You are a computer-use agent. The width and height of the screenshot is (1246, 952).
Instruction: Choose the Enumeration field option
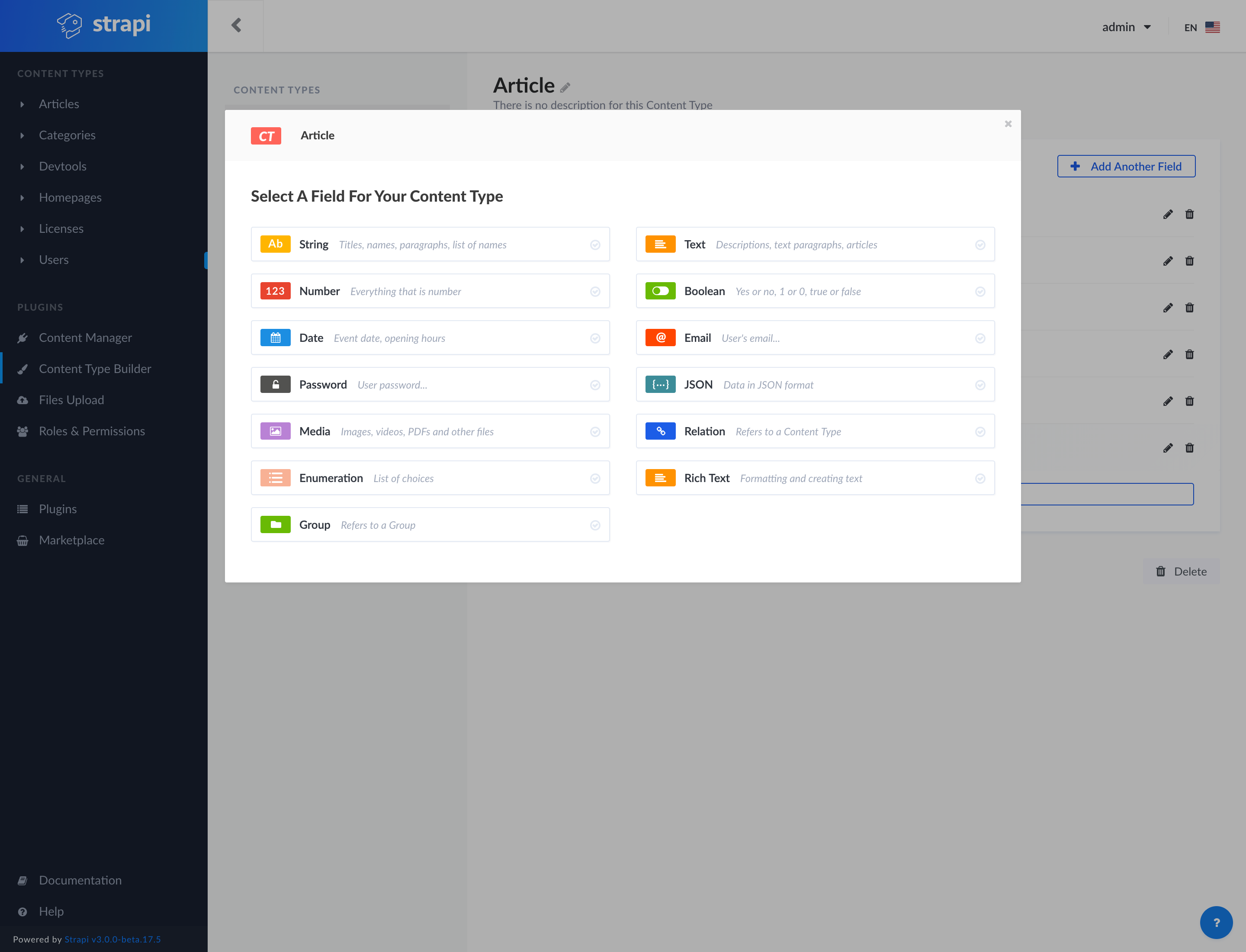pos(430,478)
